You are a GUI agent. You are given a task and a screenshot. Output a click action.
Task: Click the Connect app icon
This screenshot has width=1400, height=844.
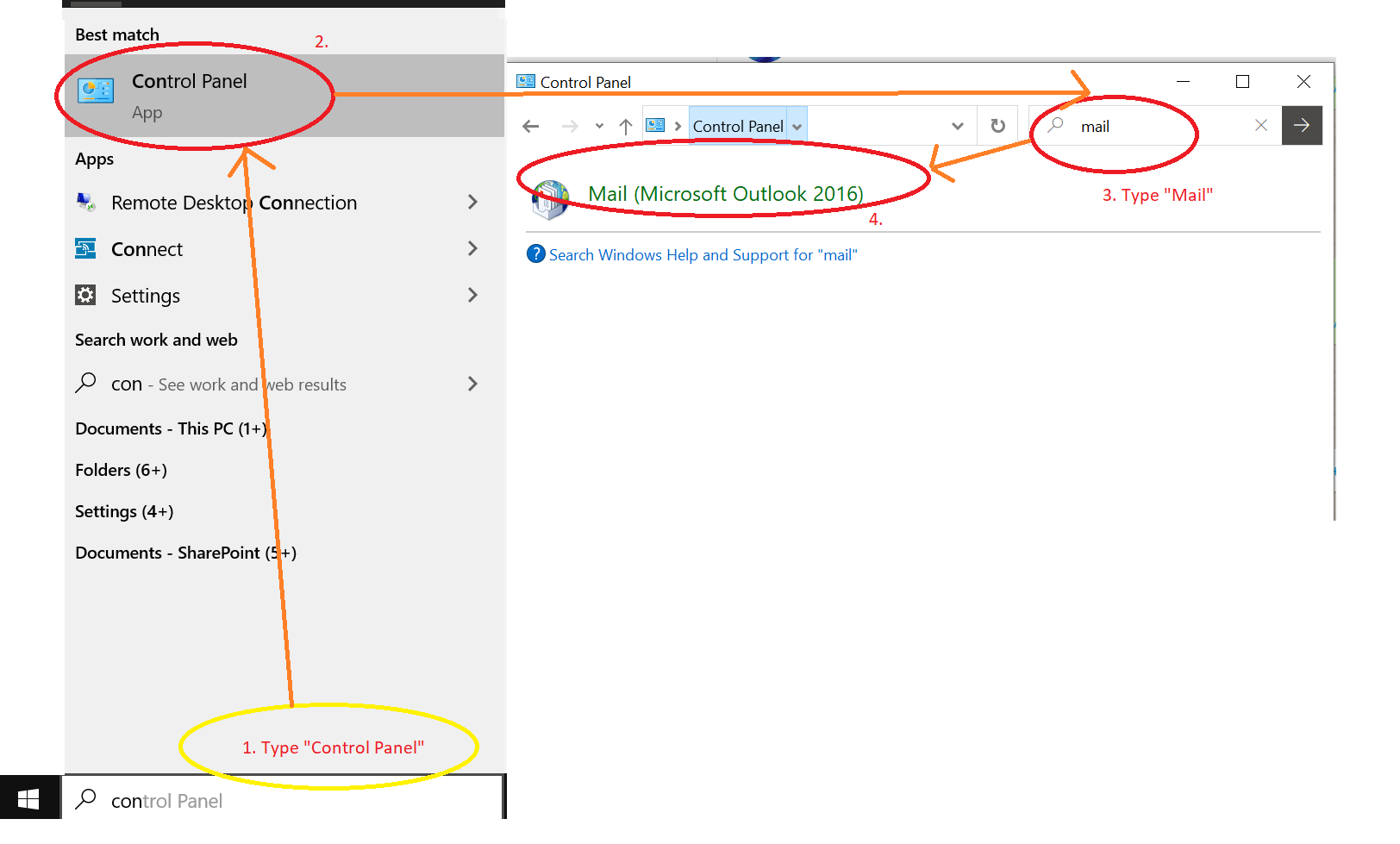coord(85,249)
